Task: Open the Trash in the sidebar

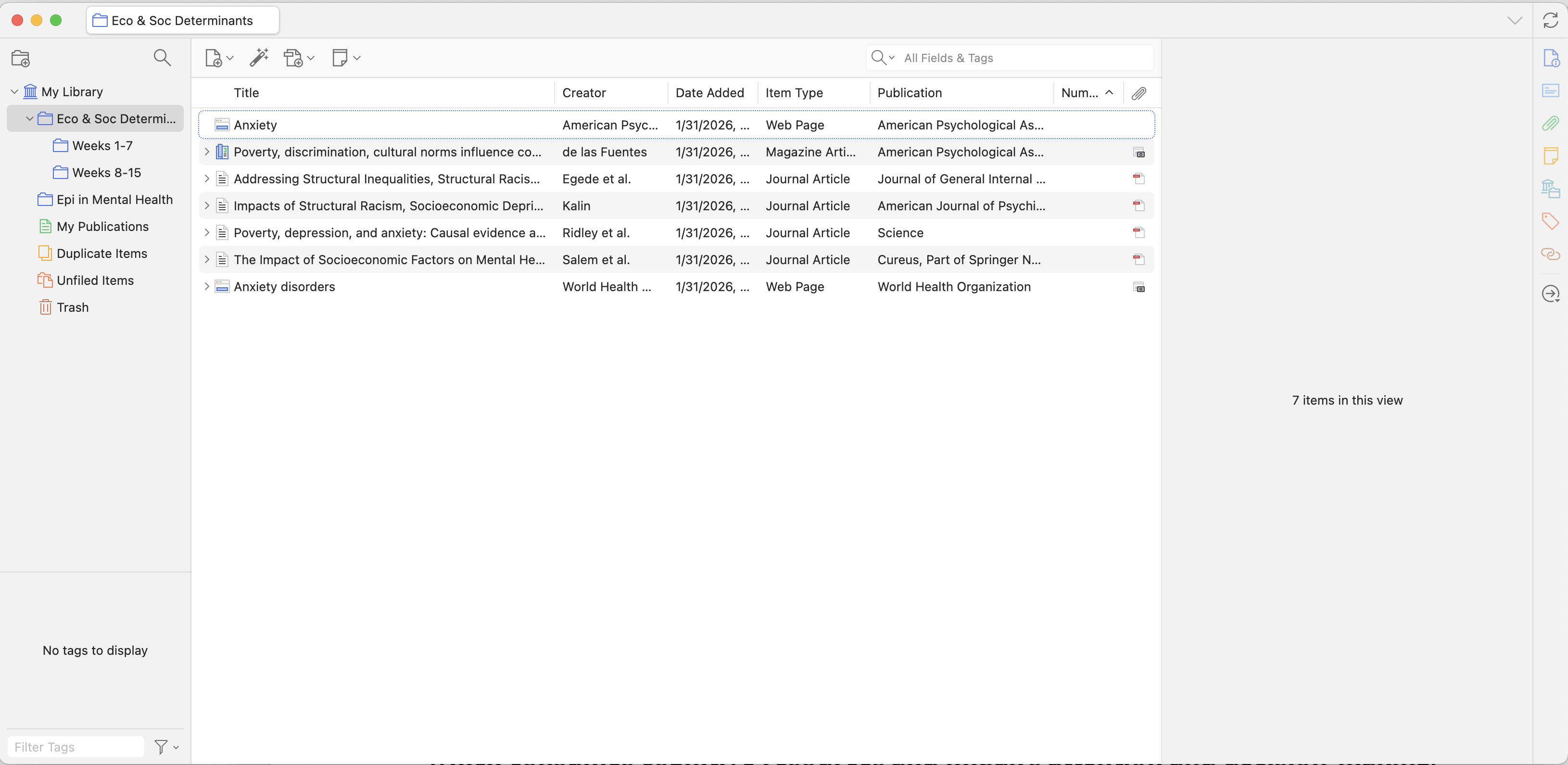Action: tap(73, 307)
